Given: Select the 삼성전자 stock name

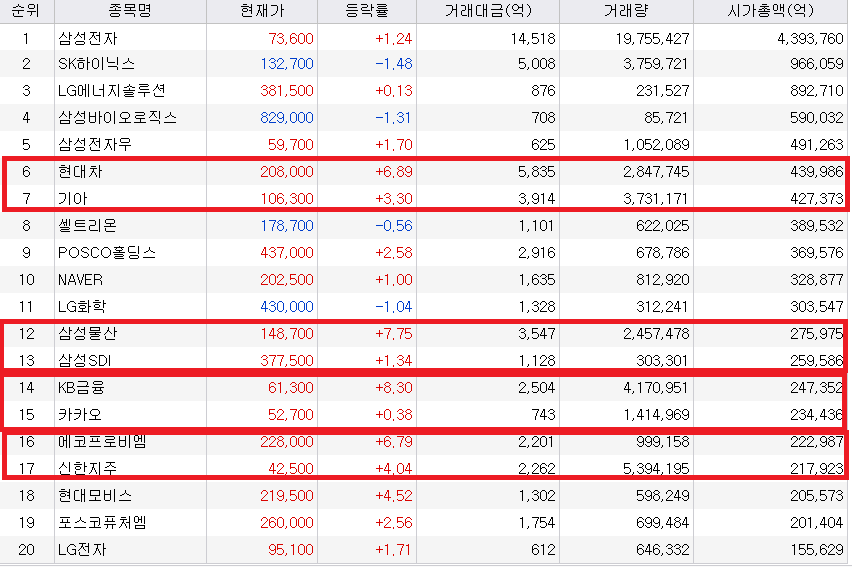Looking at the screenshot, I should click(x=87, y=38).
